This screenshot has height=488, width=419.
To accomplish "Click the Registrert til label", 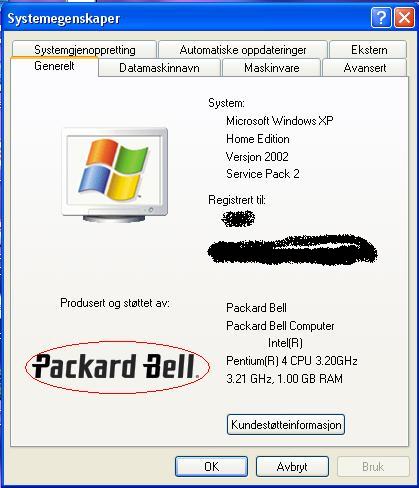I will coord(237,200).
